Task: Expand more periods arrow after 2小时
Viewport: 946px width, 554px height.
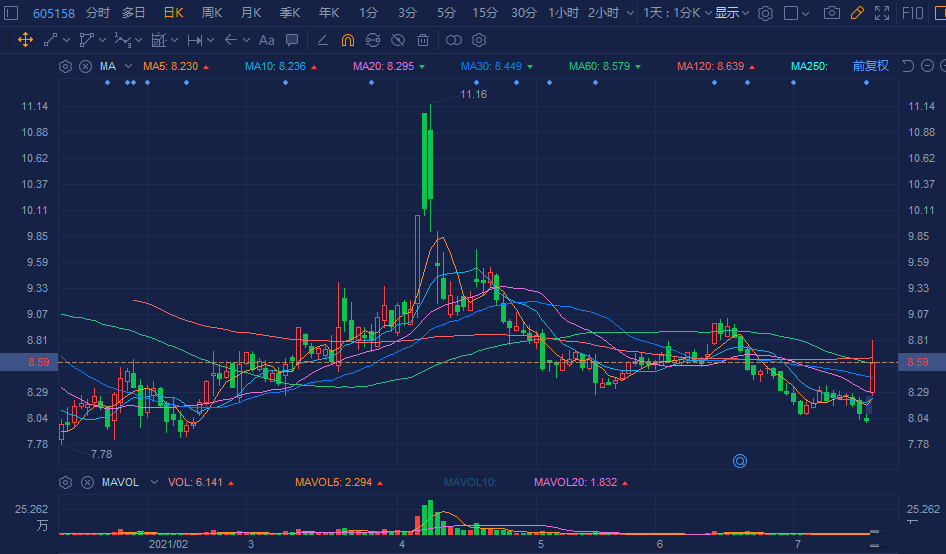Action: point(630,13)
